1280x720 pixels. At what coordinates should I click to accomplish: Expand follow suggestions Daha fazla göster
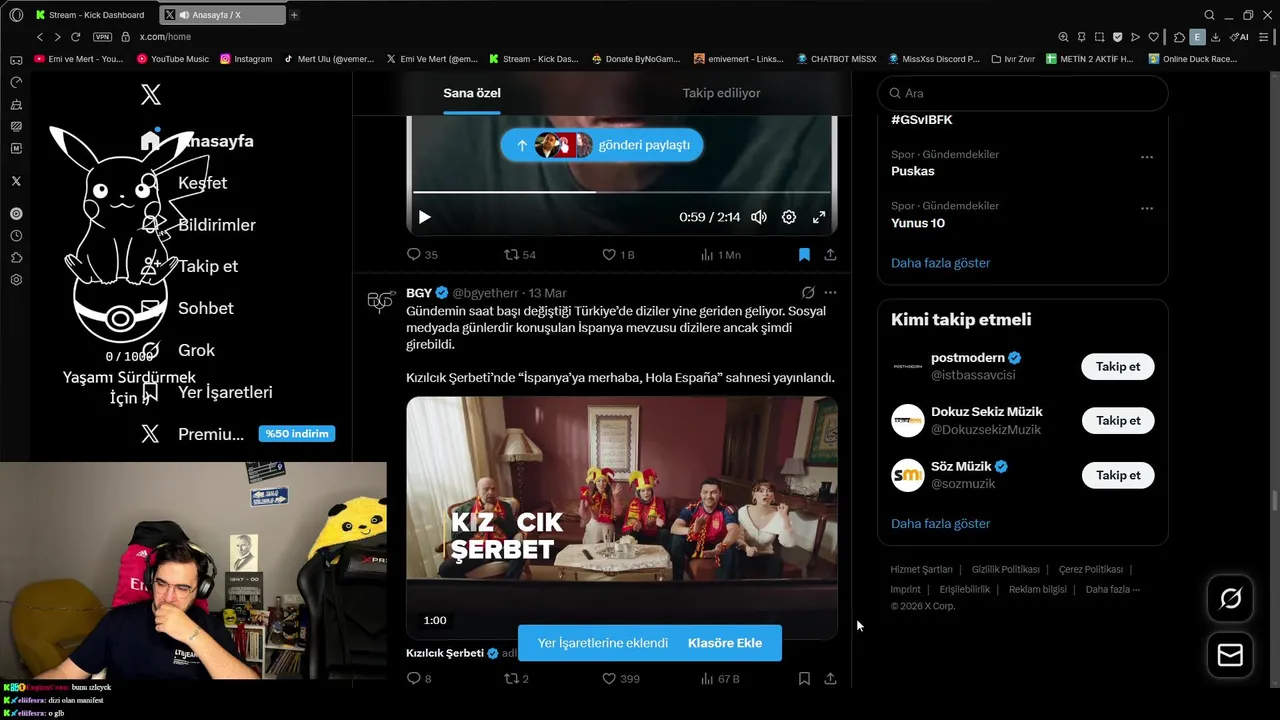(940, 524)
